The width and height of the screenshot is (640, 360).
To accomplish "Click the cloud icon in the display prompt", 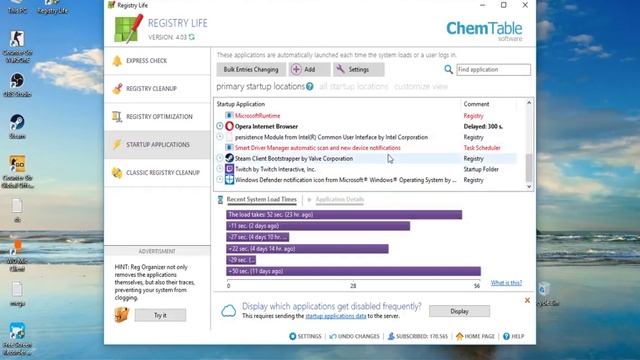I will tap(229, 311).
